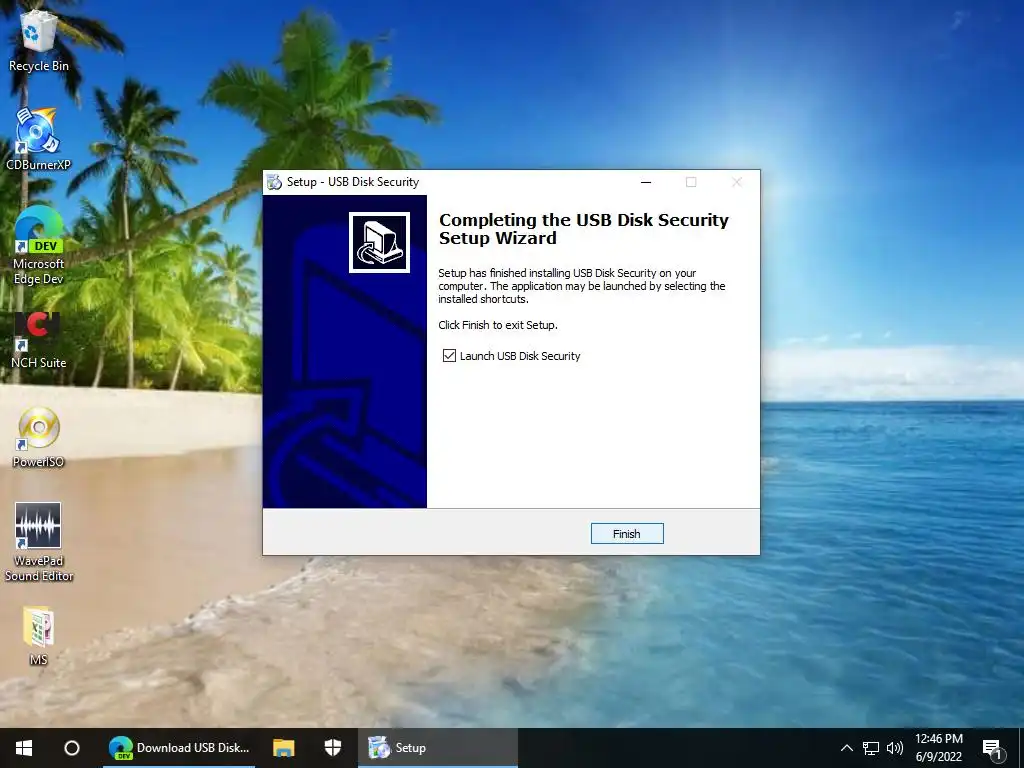Click the installer computer logo image

(379, 242)
